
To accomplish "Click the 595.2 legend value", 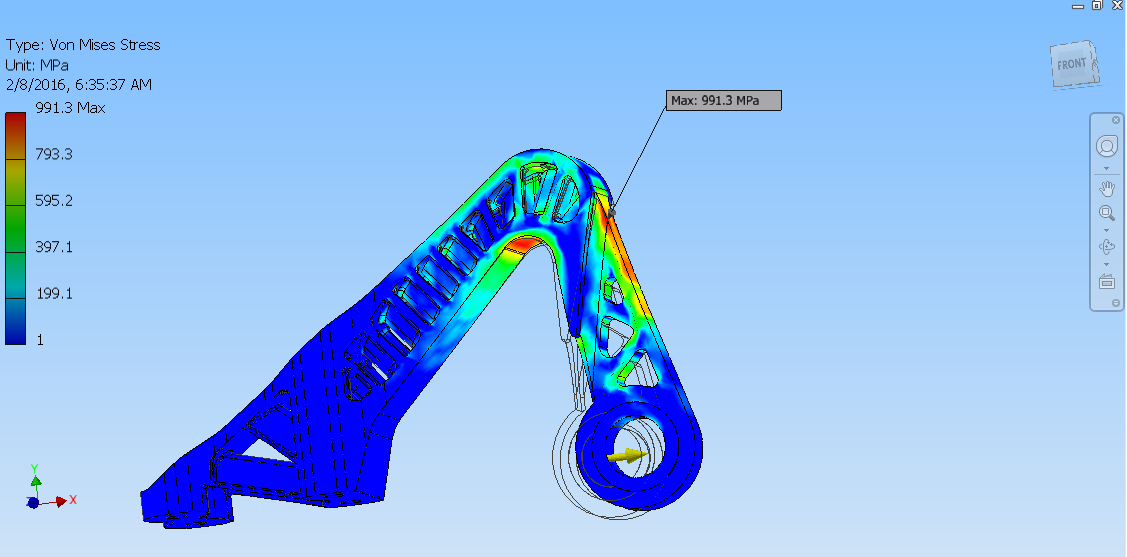I will [x=54, y=201].
